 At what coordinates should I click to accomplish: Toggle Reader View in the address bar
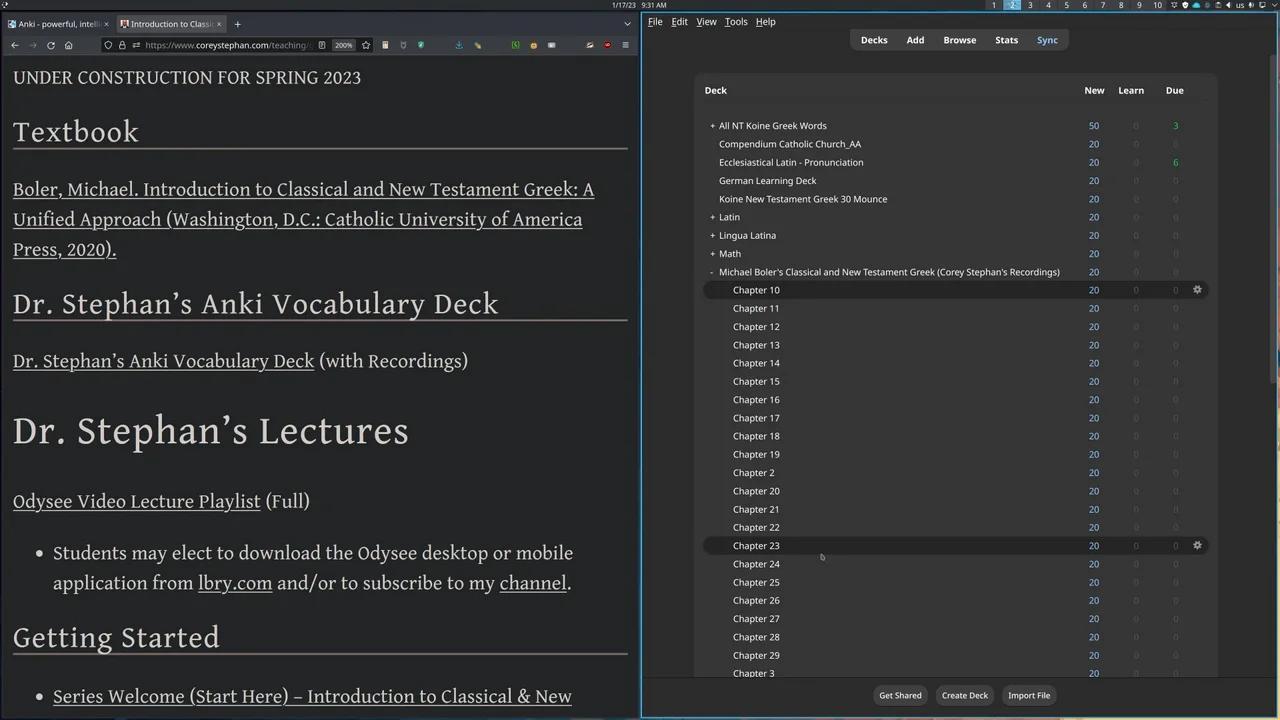(x=321, y=45)
